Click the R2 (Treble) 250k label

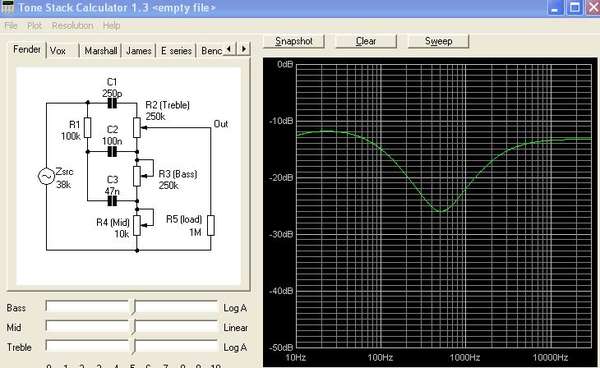(x=167, y=111)
